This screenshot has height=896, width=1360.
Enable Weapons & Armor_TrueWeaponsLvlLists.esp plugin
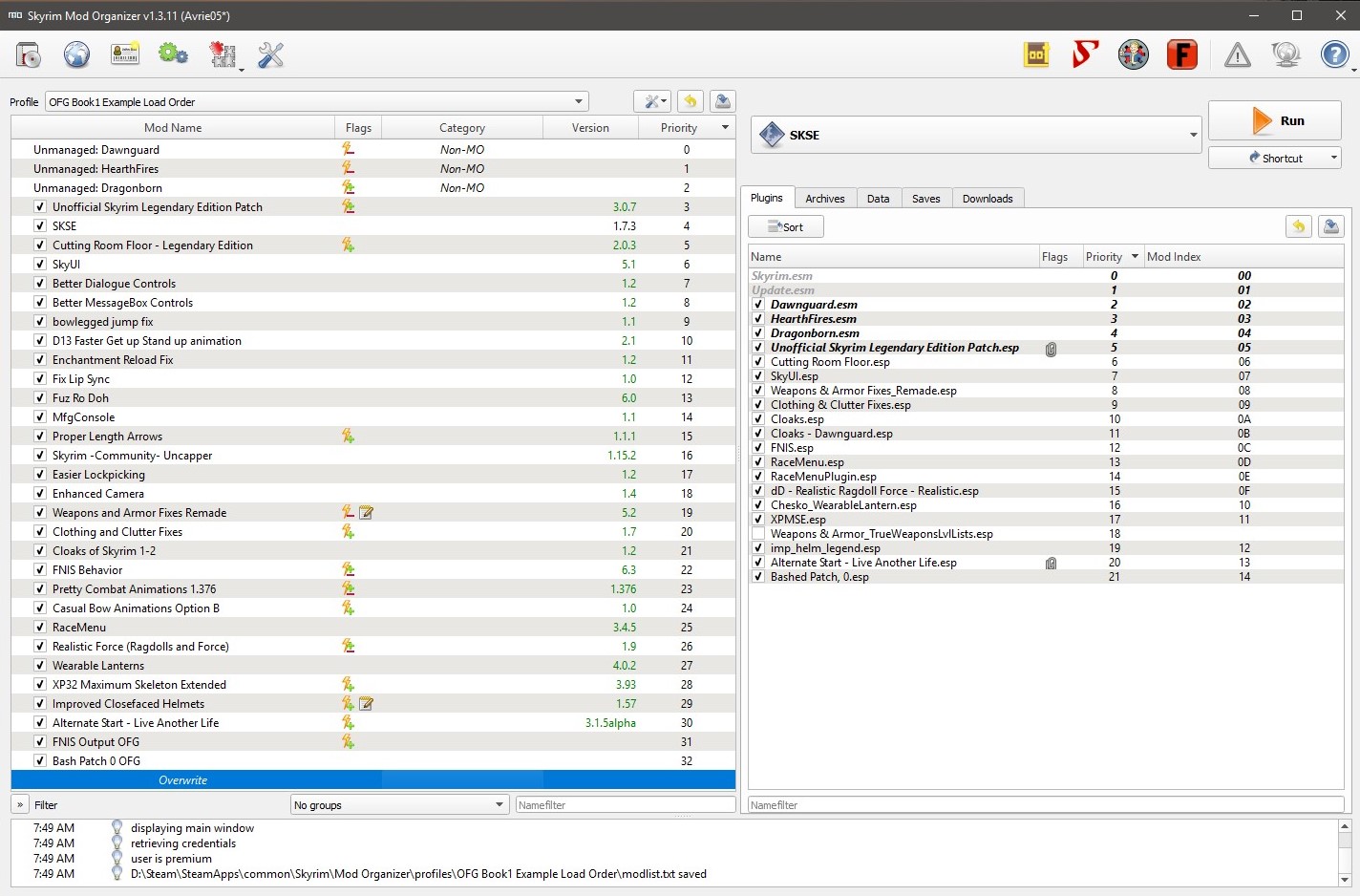click(758, 534)
